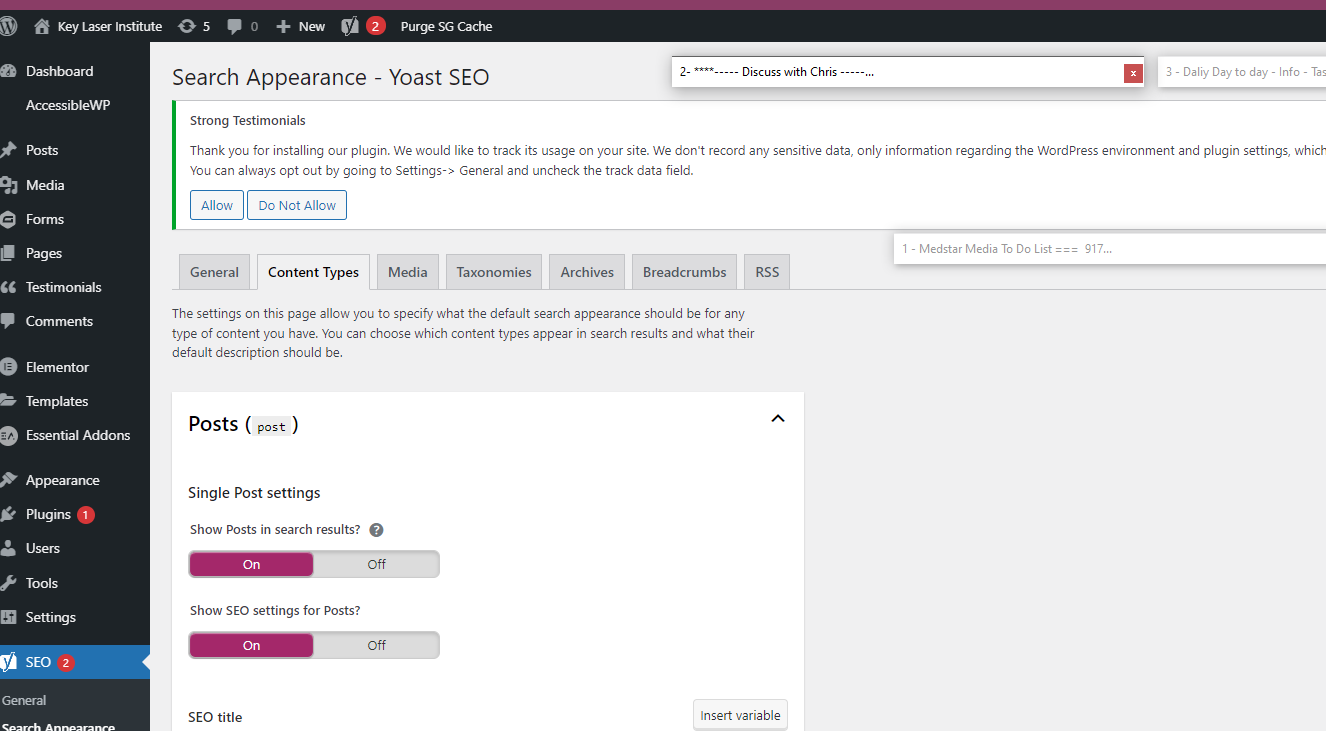This screenshot has height=731, width=1326.
Task: Click the Do Not Allow button
Action: point(297,205)
